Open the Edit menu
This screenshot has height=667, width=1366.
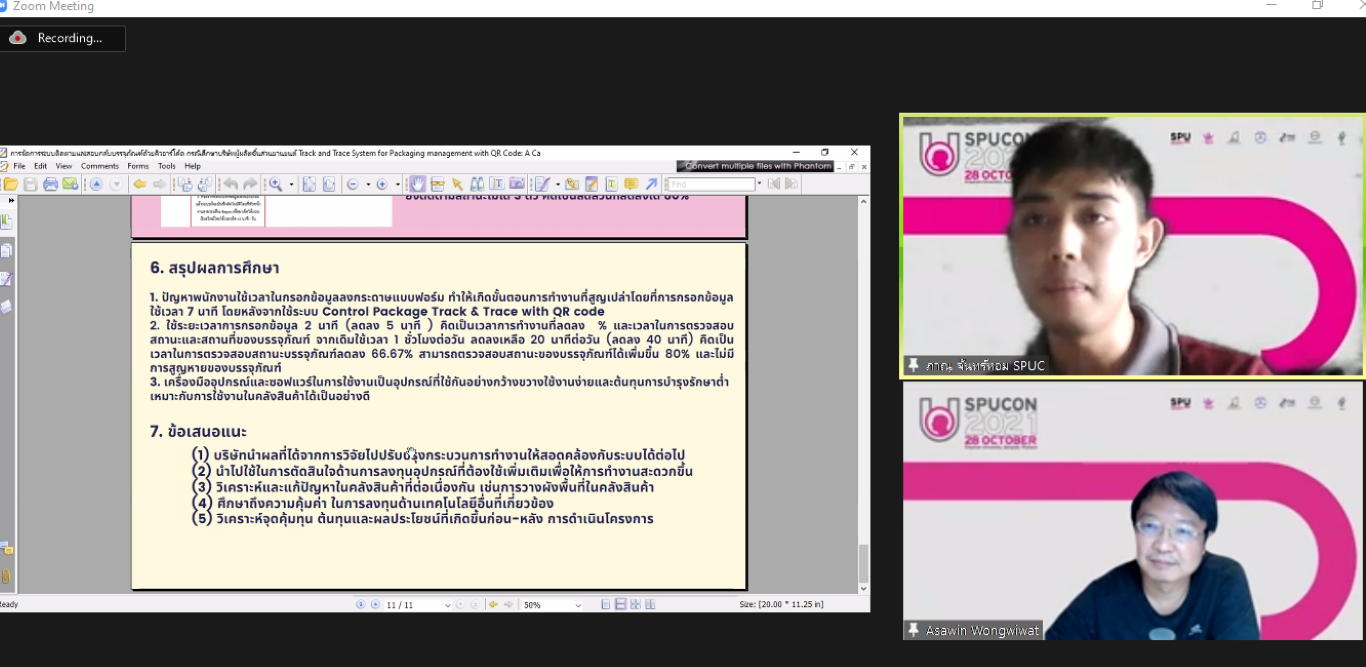tap(40, 166)
